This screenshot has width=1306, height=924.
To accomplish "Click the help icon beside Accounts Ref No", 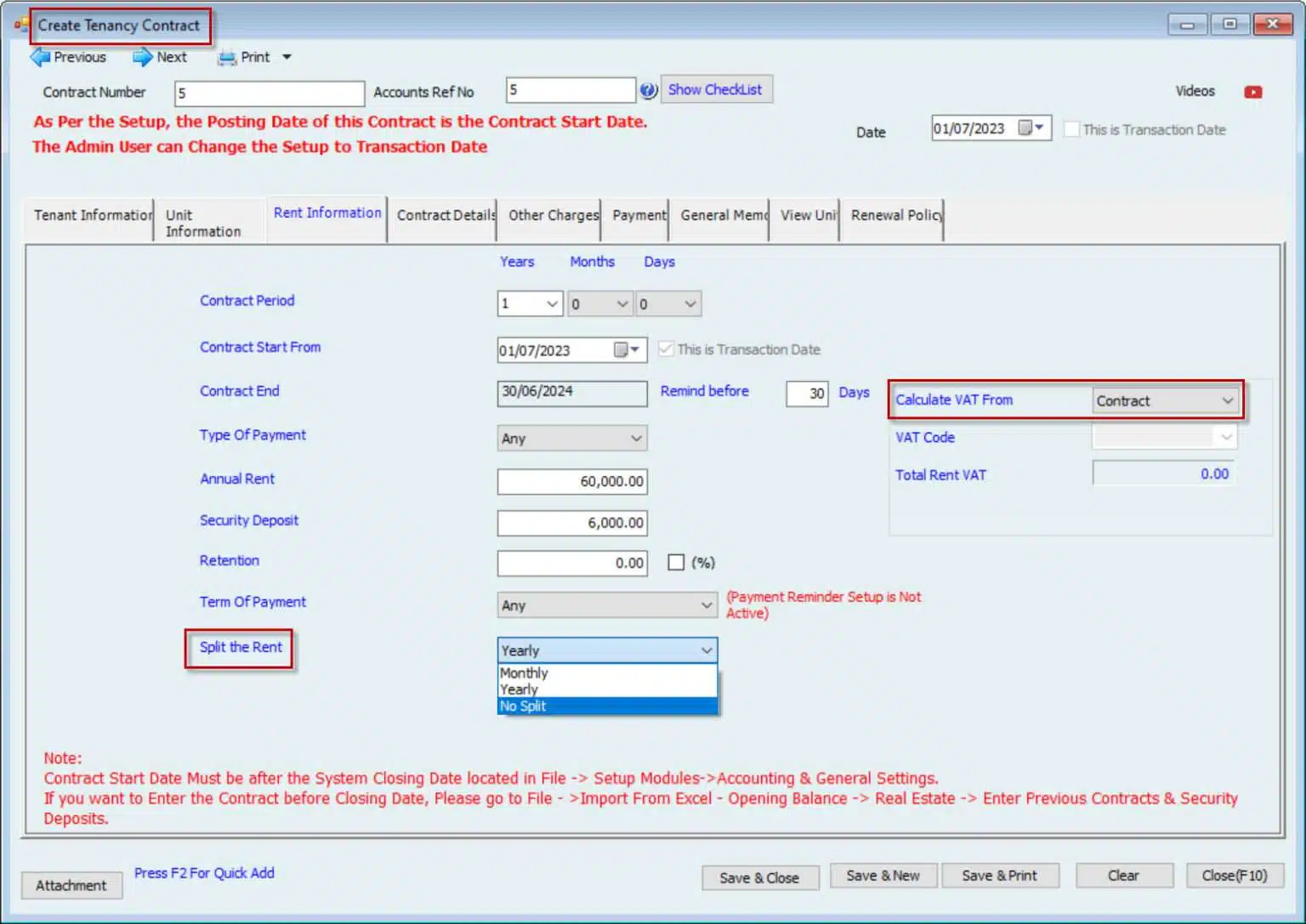I will point(649,90).
